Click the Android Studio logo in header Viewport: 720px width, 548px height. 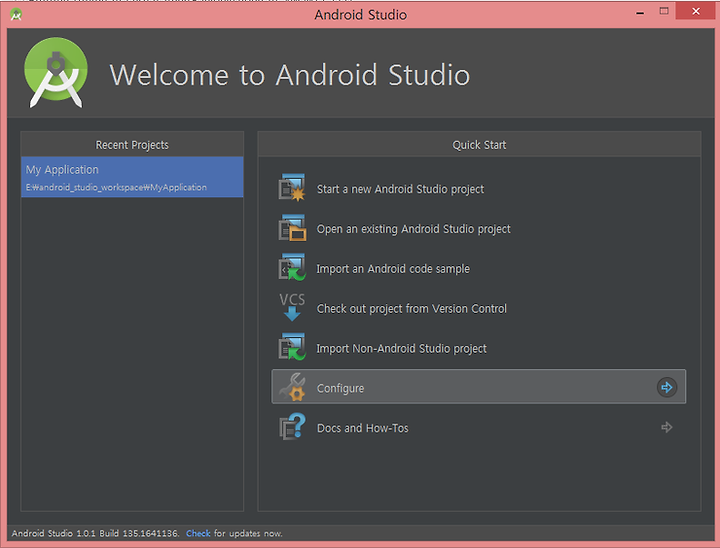[x=56, y=73]
